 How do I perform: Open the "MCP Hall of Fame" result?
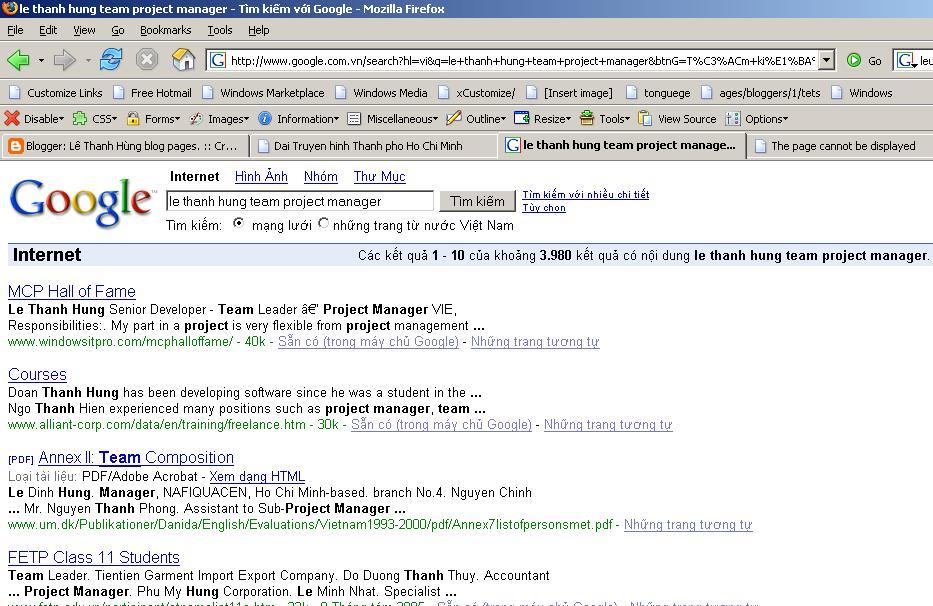(71, 292)
